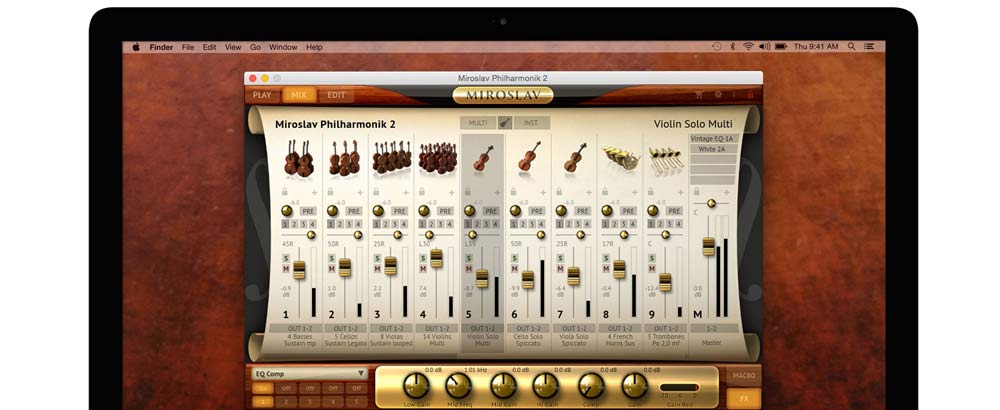Click the Bluetooth status icon

click(732, 47)
